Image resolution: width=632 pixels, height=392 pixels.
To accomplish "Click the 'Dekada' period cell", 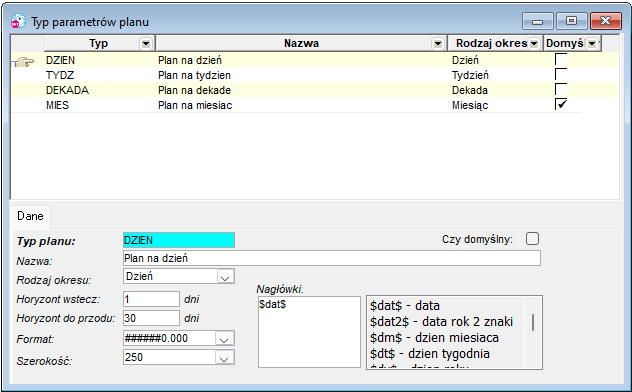I will tap(496, 90).
